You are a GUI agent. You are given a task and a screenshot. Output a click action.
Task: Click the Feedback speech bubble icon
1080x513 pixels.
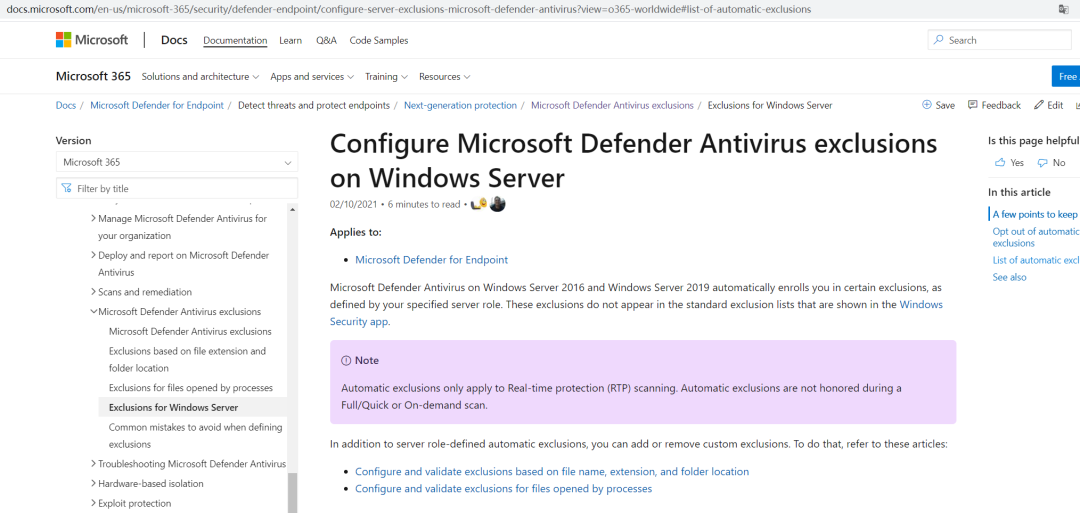[973, 105]
